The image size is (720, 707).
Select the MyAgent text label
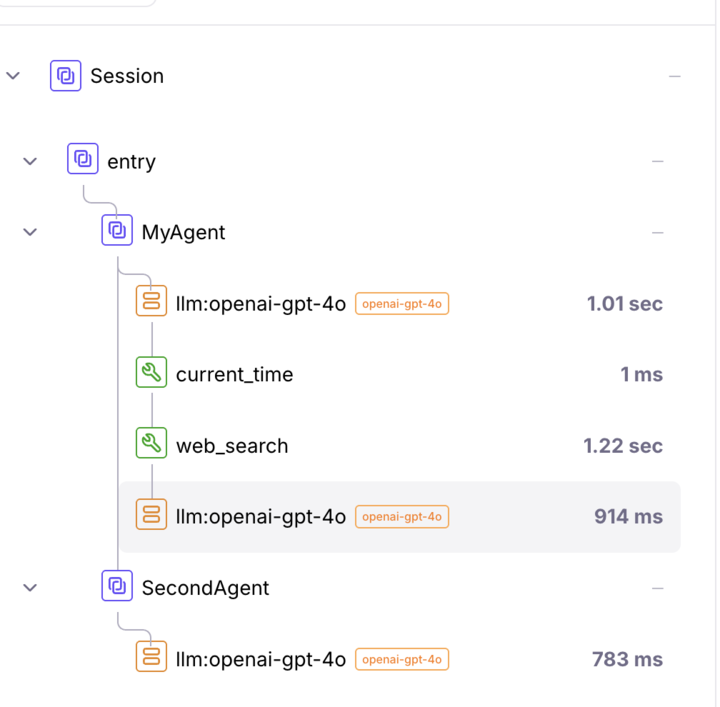point(183,232)
